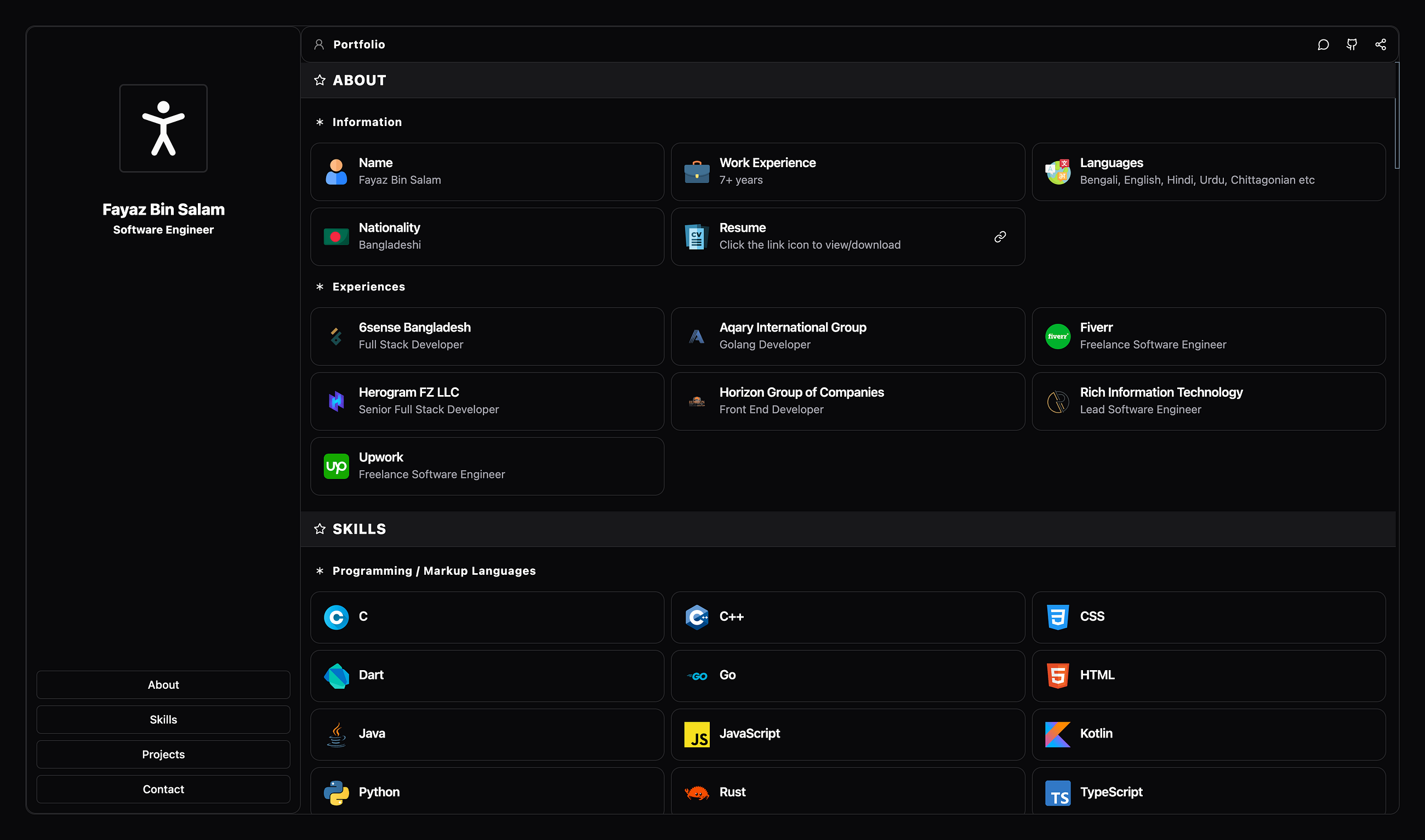This screenshot has width=1425, height=840.
Task: Click the SKILLS section header
Action: point(847,529)
